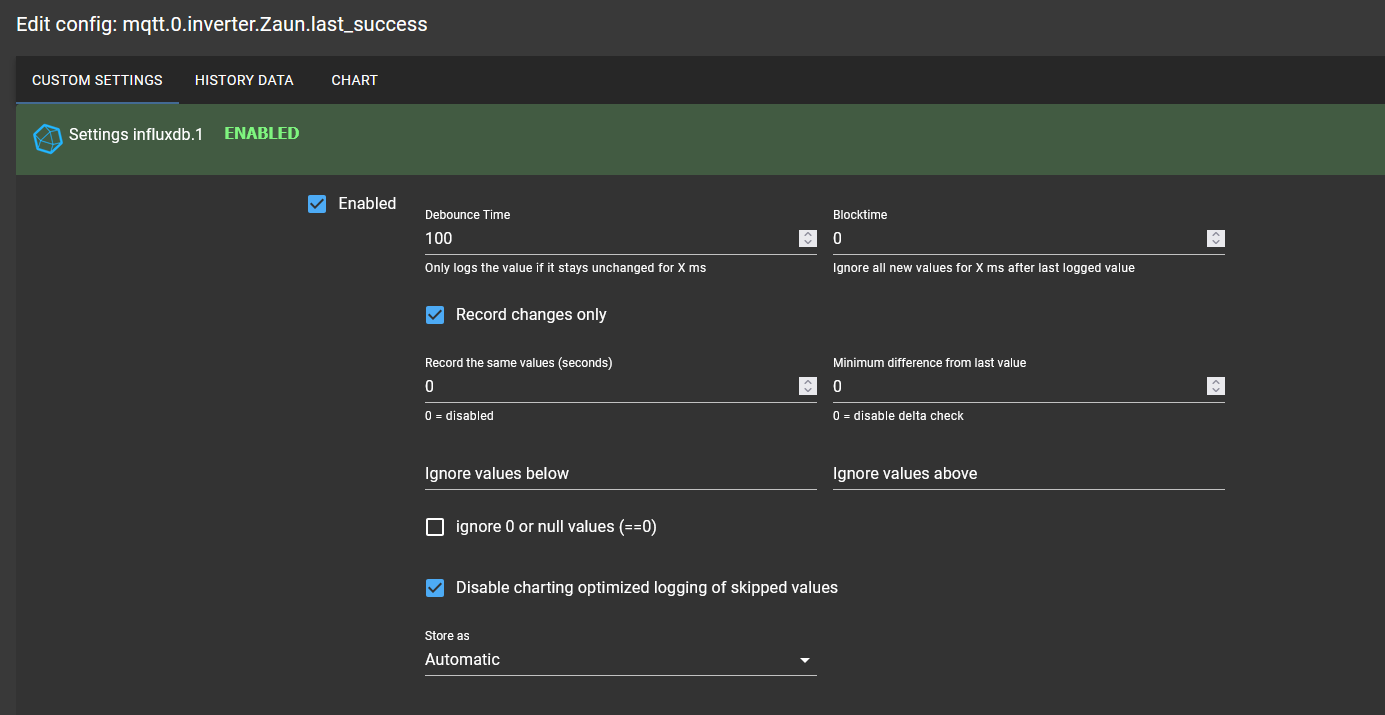Click the '0 = disable delta check' hint

(x=898, y=416)
